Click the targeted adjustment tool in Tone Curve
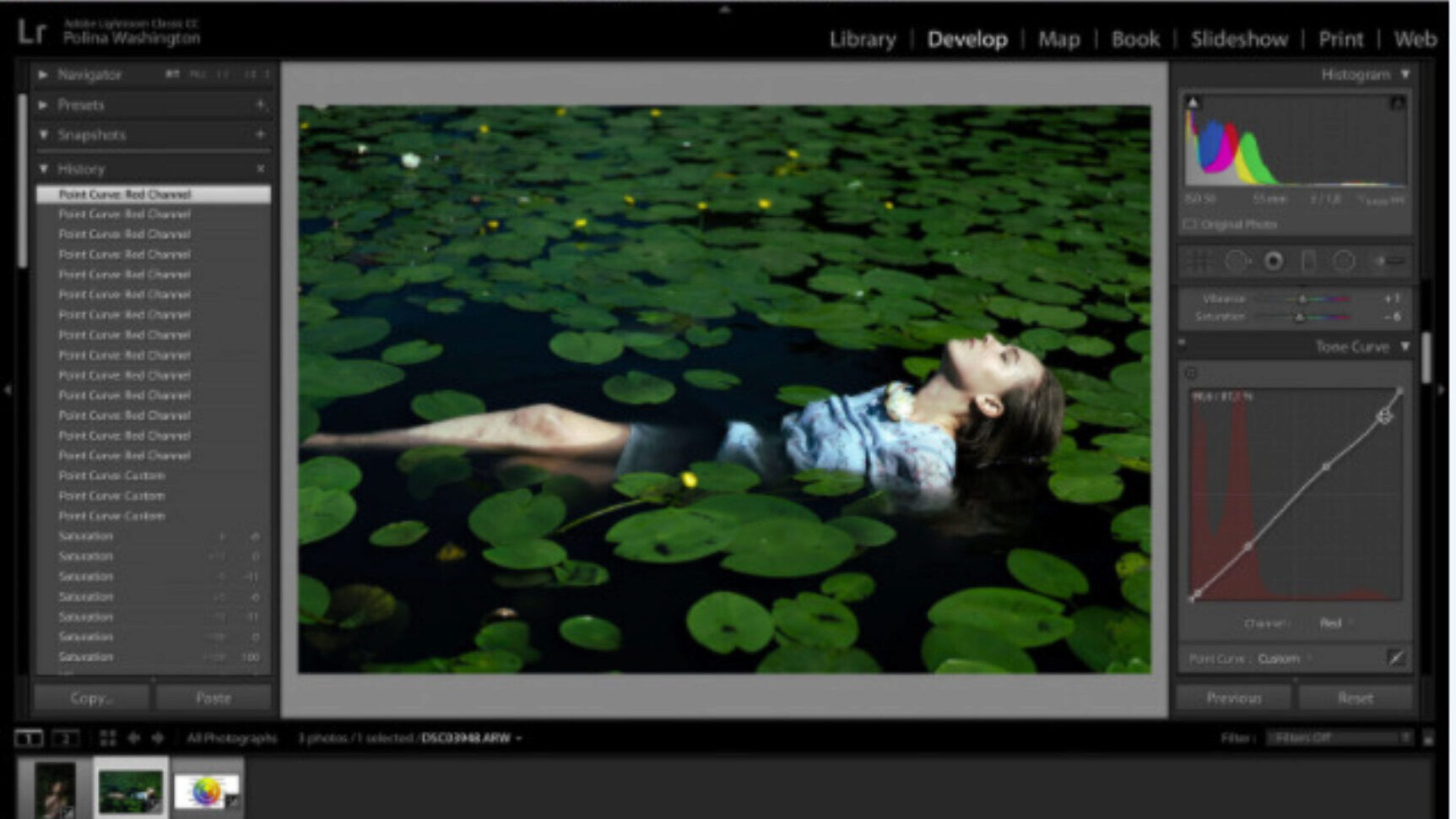This screenshot has height=819, width=1456. tap(1191, 372)
